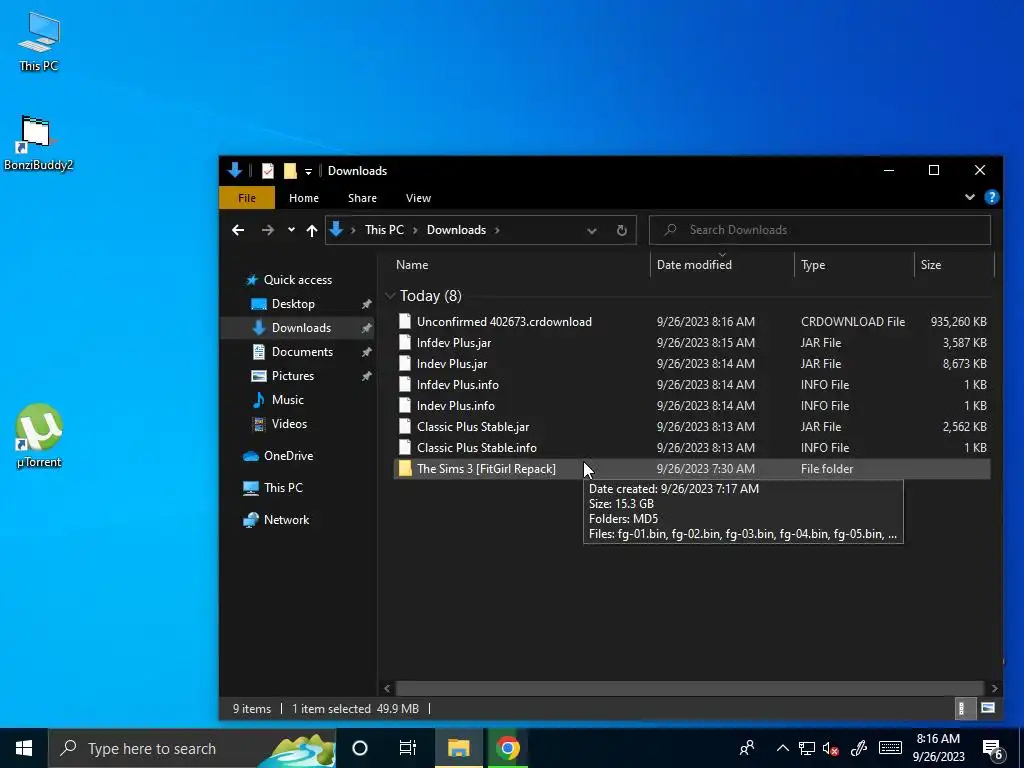Click in Search Downloads field
Screen dimensions: 1024x768
820,230
